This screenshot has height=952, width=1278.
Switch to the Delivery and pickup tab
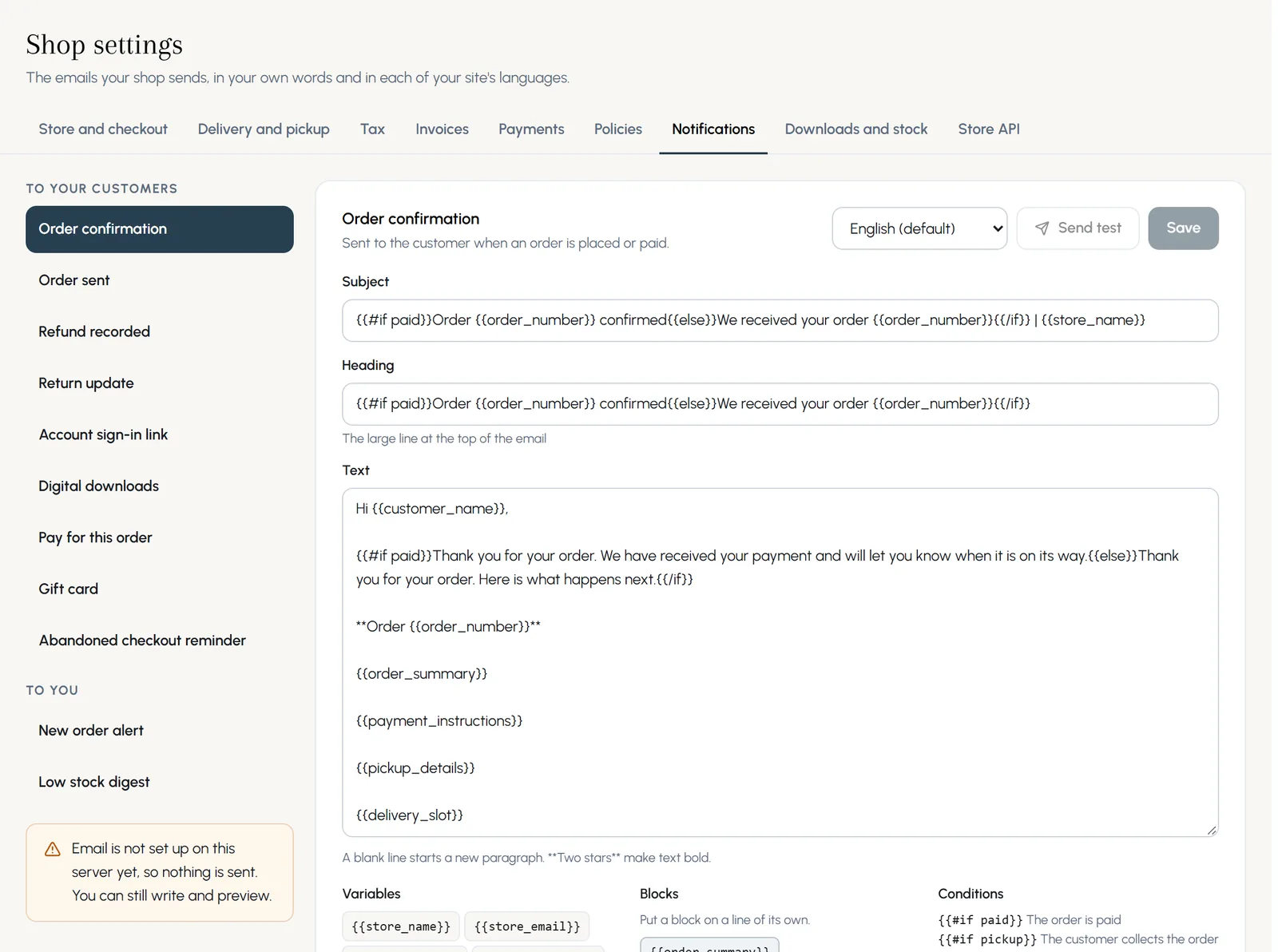point(264,129)
